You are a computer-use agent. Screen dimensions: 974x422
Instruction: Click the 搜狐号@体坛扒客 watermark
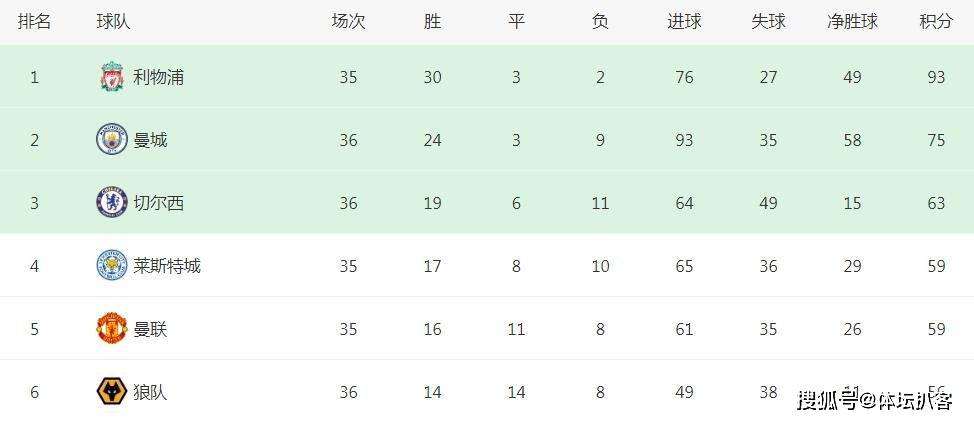[x=874, y=401]
